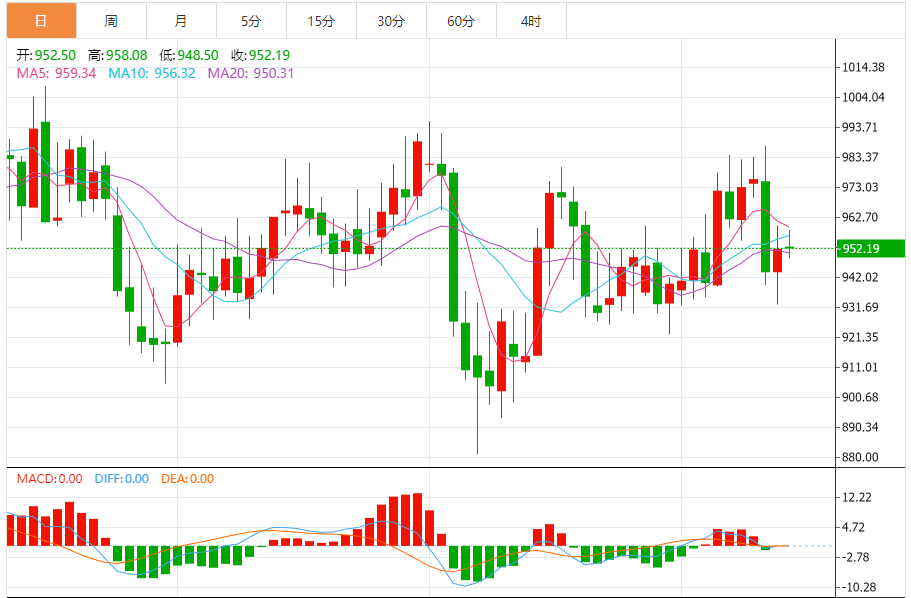Image resolution: width=911 pixels, height=598 pixels.
Task: Click the DIFF:0.00 indicator label
Action: coord(122,479)
